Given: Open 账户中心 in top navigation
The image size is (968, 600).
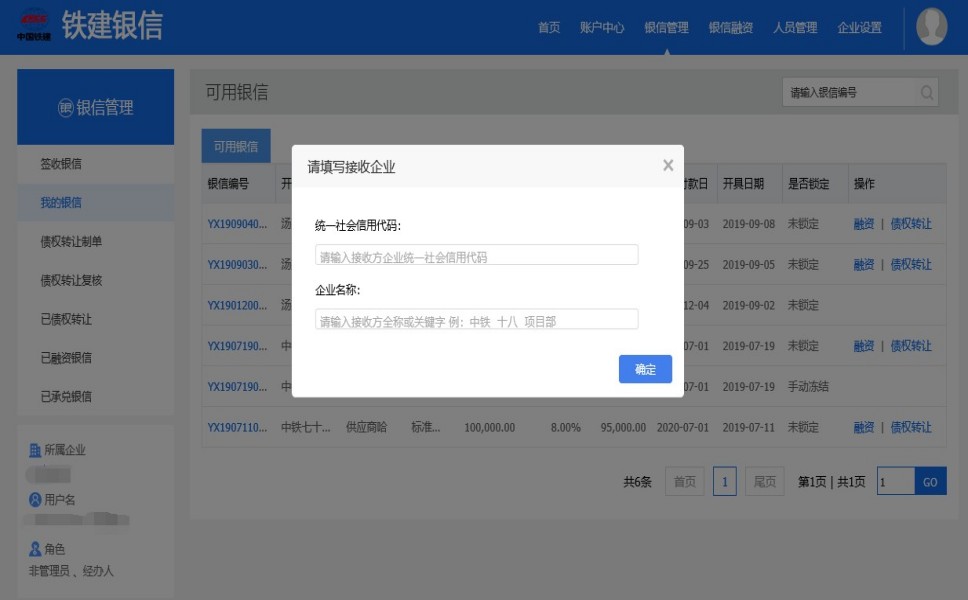Looking at the screenshot, I should [x=601, y=28].
